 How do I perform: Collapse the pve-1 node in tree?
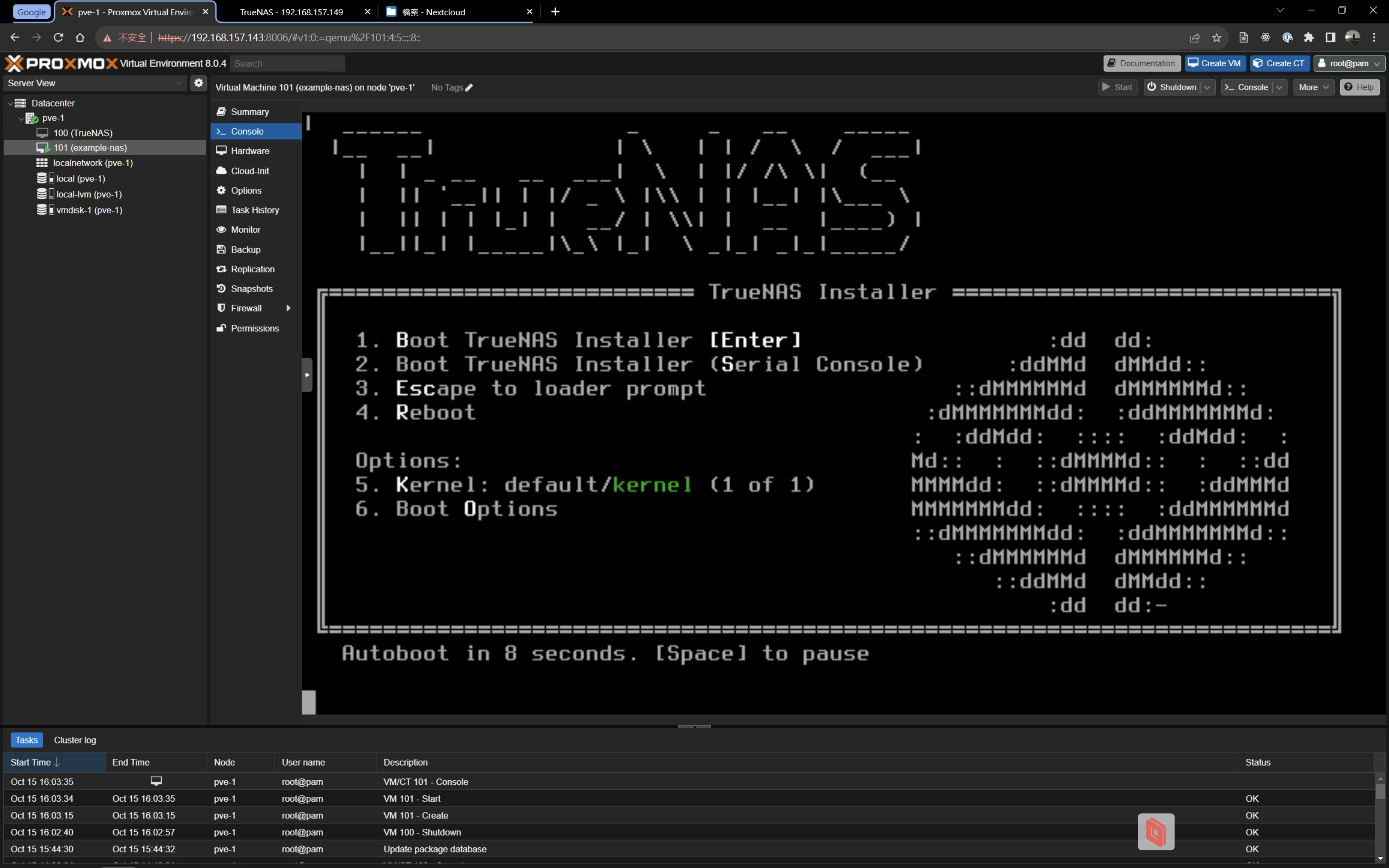click(21, 118)
